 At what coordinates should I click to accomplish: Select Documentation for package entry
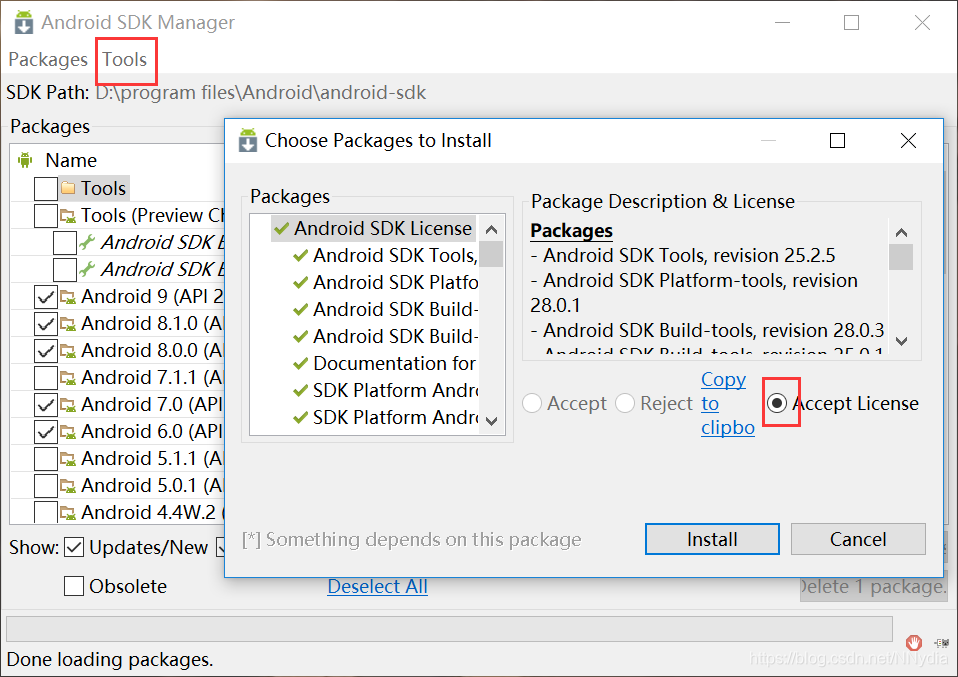394,363
